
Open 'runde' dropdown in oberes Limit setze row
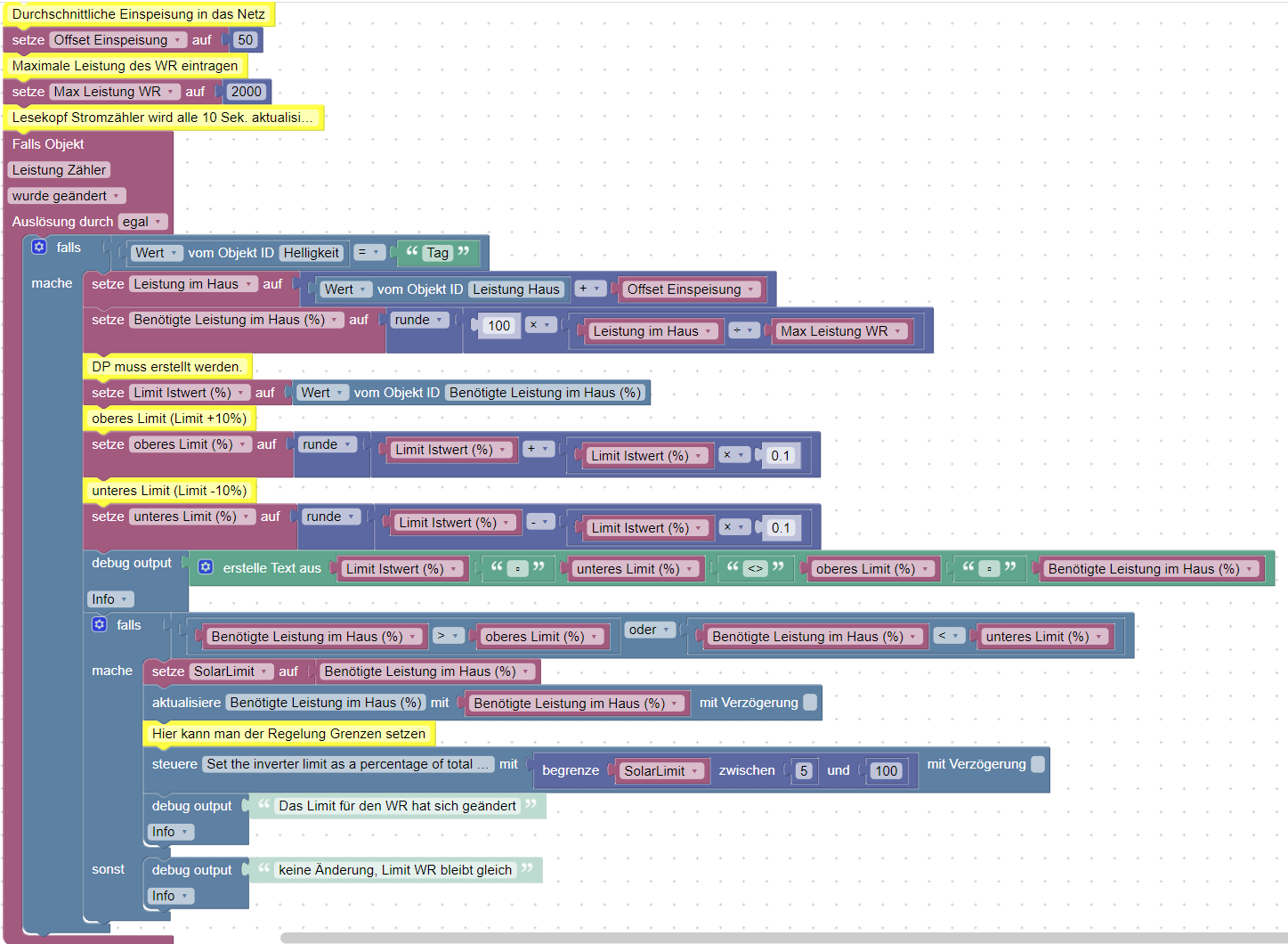click(x=327, y=444)
